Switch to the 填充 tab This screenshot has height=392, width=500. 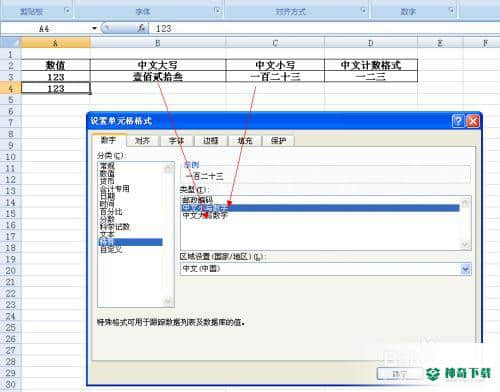click(x=245, y=141)
